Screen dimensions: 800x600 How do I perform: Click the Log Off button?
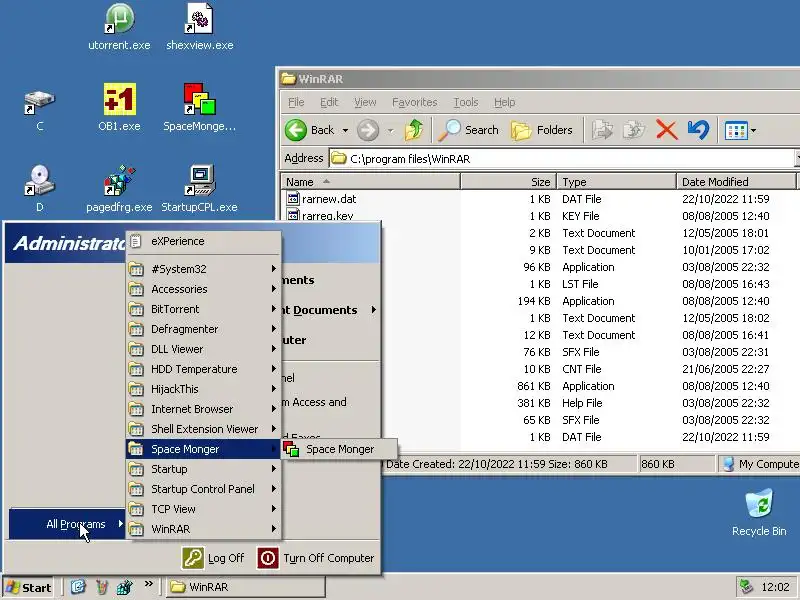214,558
